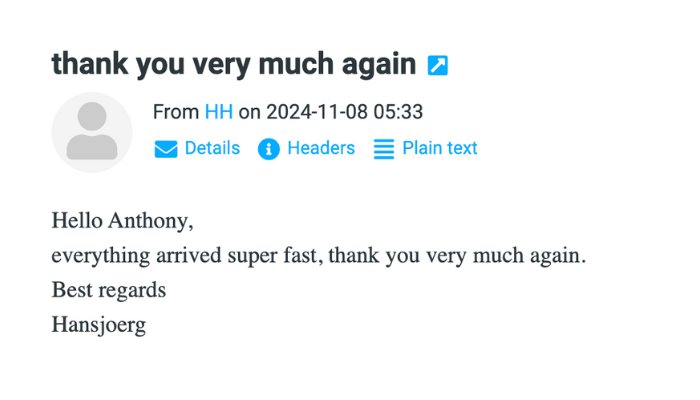Click the word 'again' in the subject title

point(379,65)
